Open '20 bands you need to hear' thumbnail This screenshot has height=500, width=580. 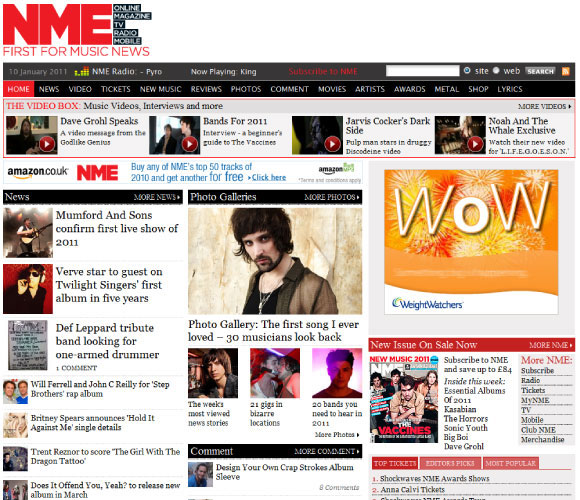337,373
